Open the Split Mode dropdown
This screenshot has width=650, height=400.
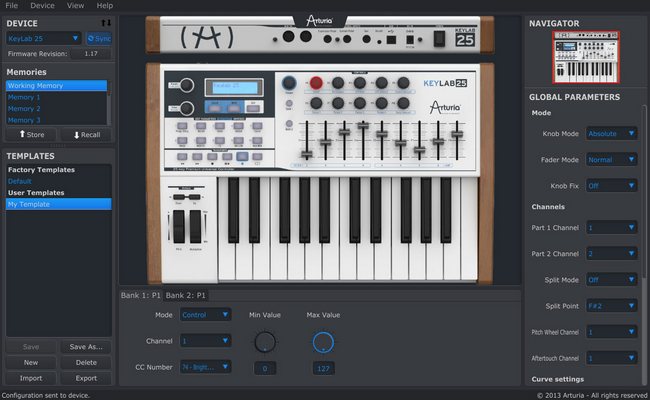pos(611,280)
